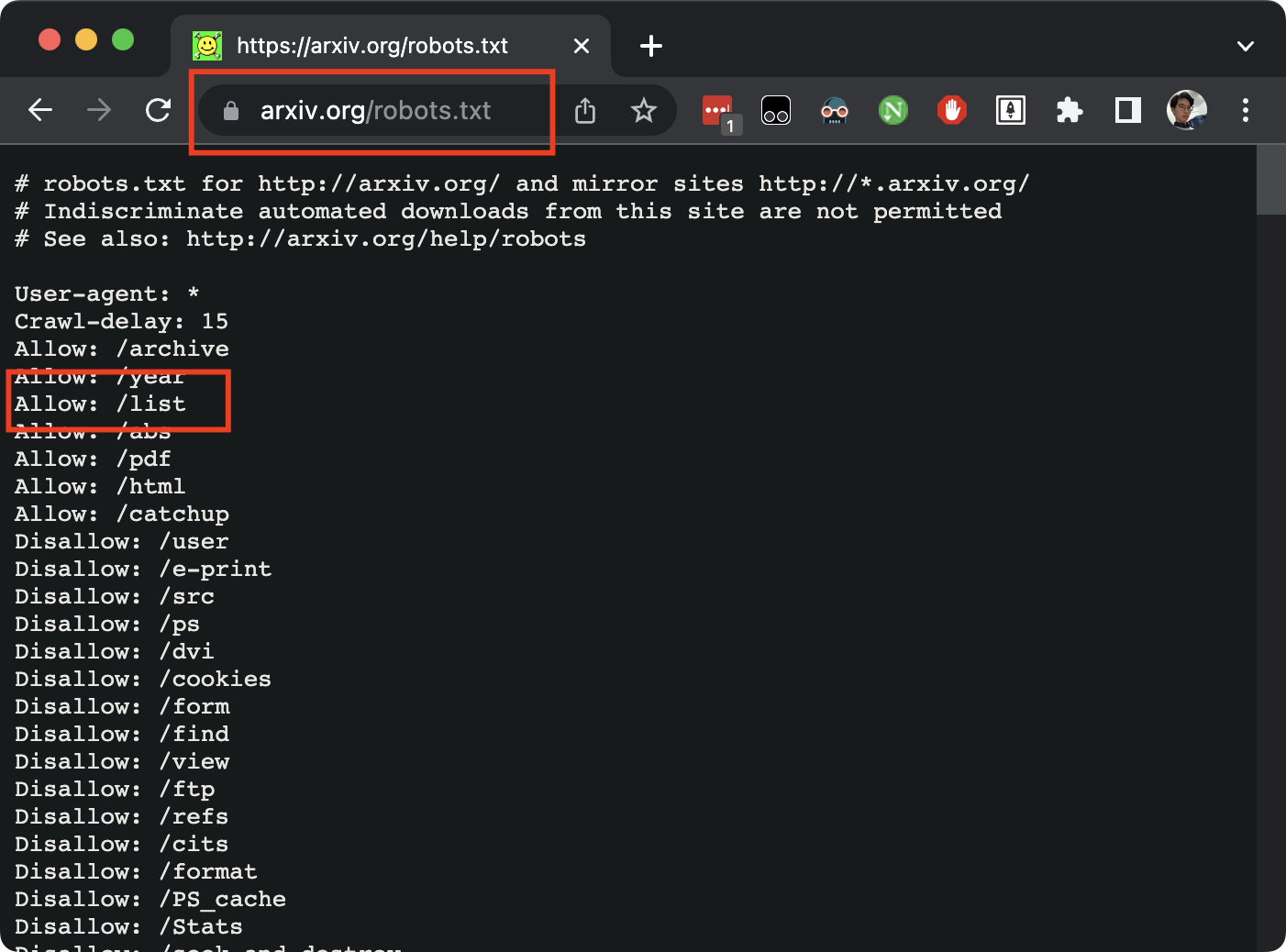Click the line 'Crawl-delay: 15'
The width and height of the screenshot is (1286, 952).
pyautogui.click(x=122, y=322)
